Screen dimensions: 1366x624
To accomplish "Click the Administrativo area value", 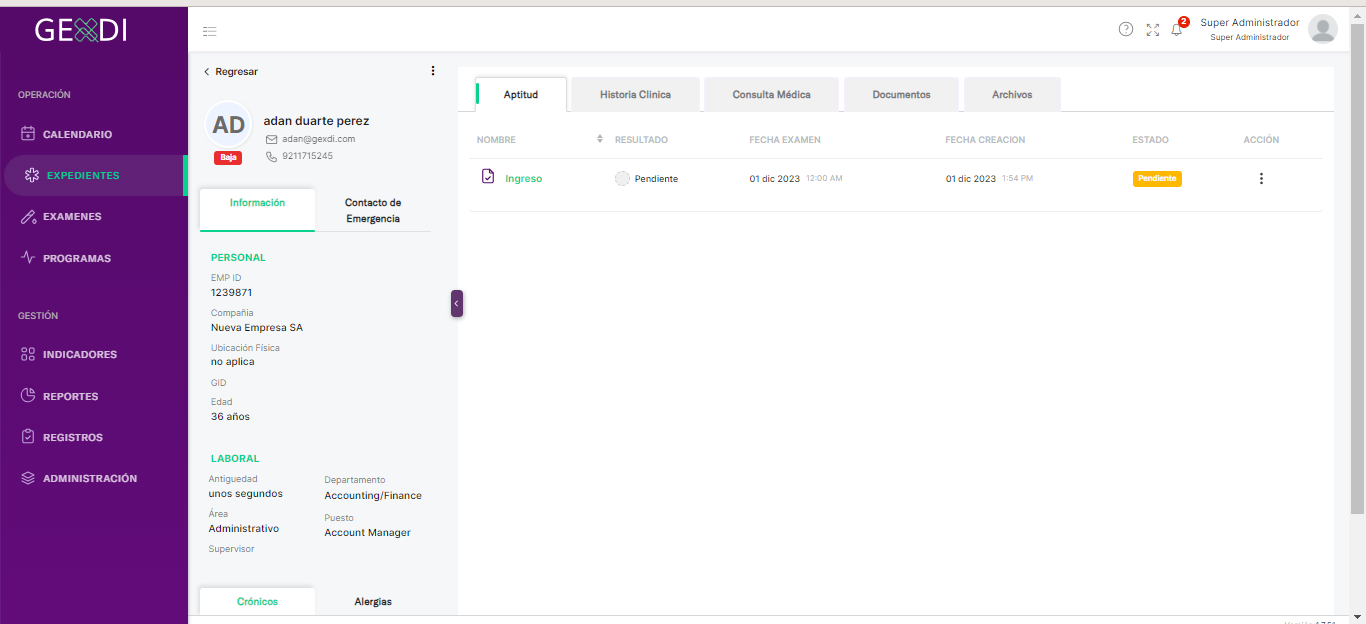I will click(x=244, y=528).
